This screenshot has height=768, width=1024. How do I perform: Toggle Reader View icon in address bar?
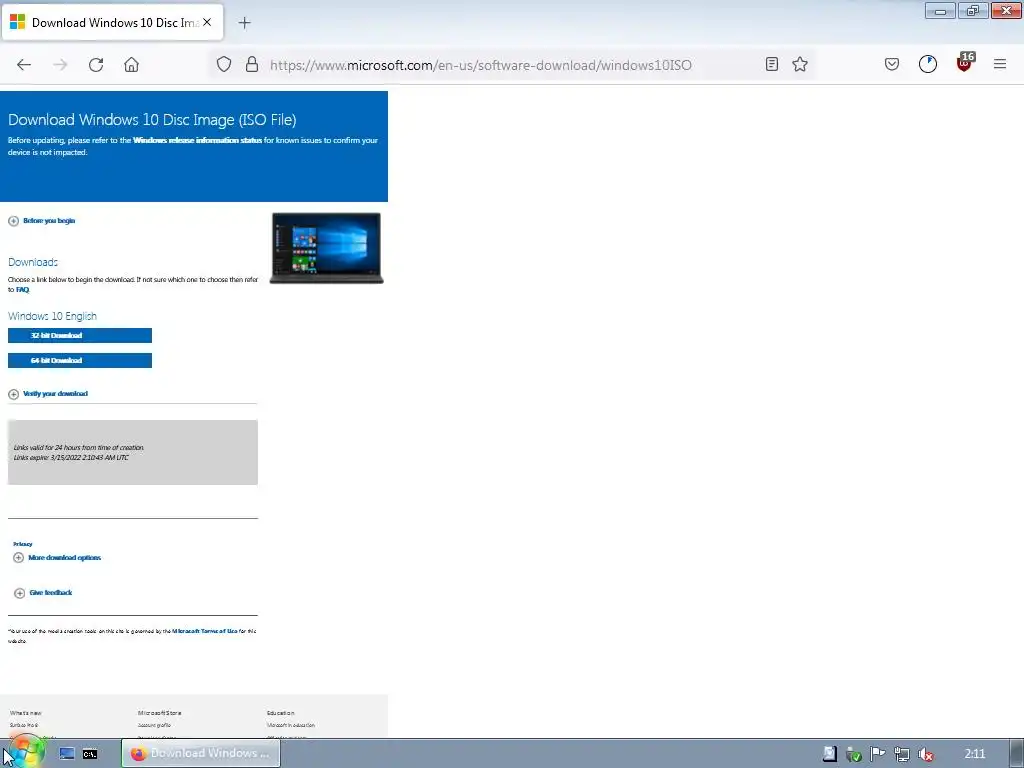(771, 64)
